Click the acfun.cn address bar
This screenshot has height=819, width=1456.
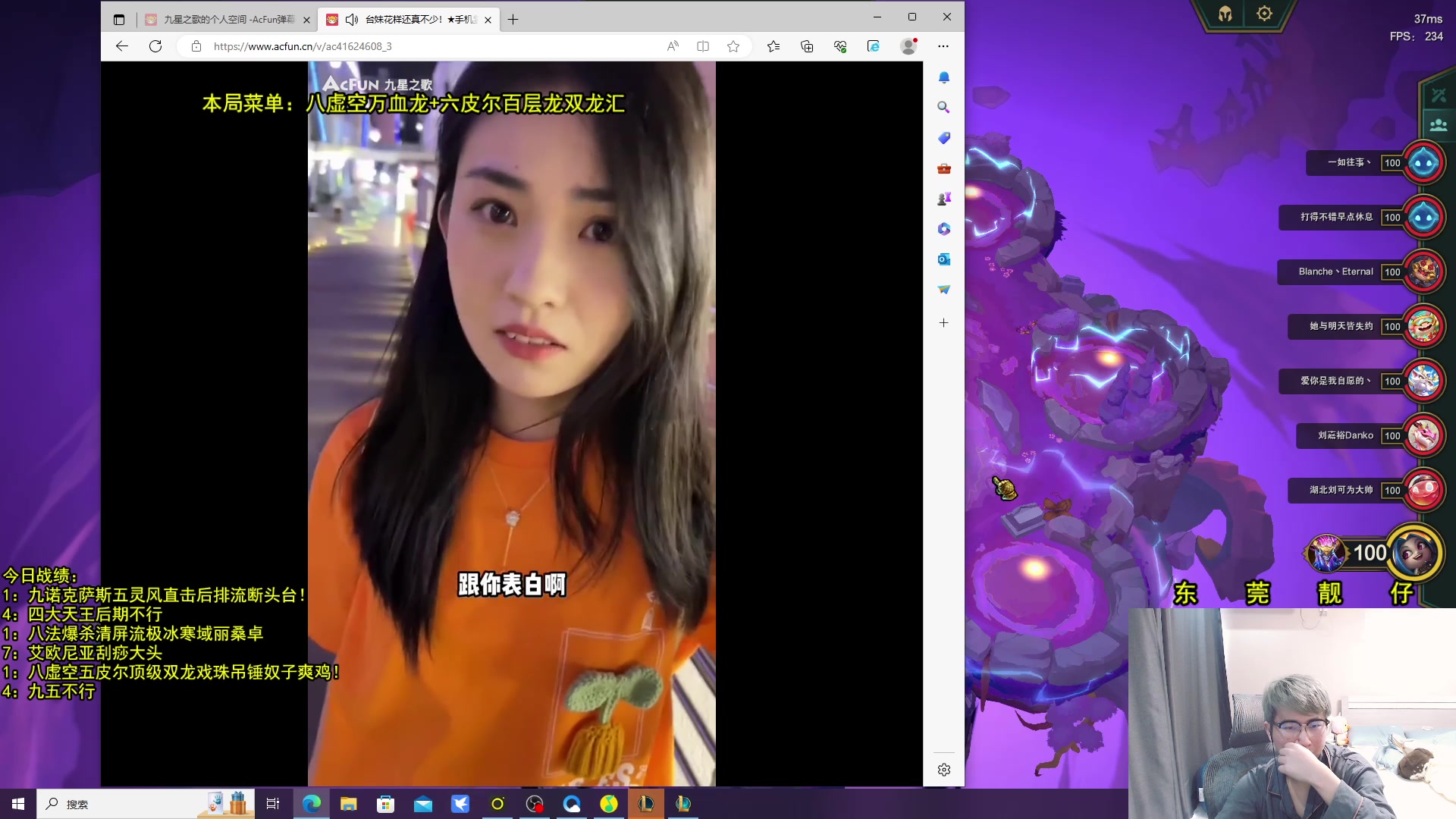tap(425, 46)
